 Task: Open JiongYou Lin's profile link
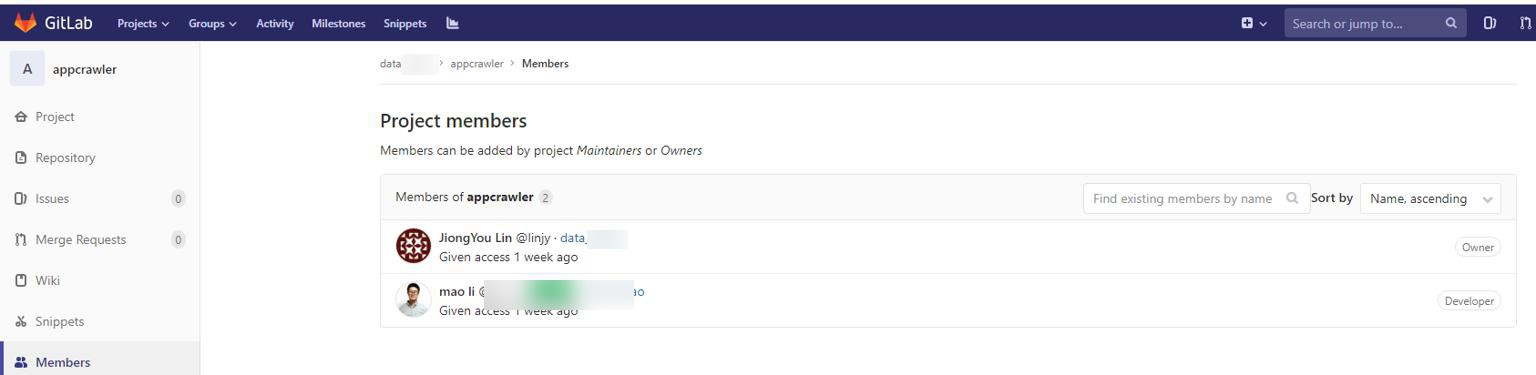[x=475, y=238]
